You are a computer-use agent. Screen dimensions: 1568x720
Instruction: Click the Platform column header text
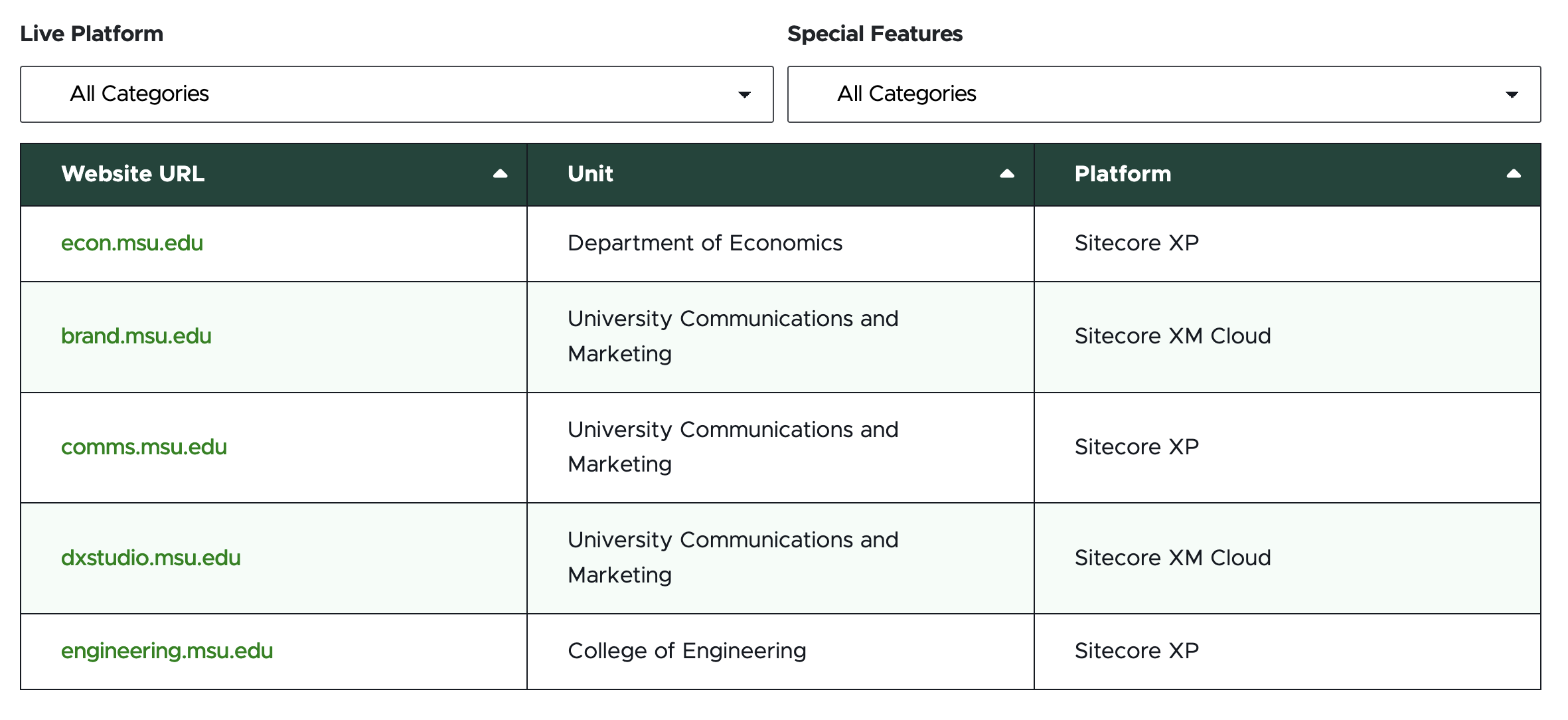click(1123, 174)
